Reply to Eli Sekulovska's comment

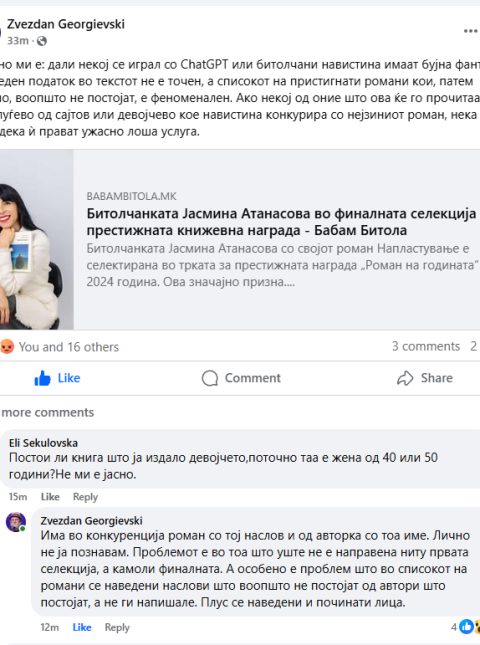click(85, 497)
